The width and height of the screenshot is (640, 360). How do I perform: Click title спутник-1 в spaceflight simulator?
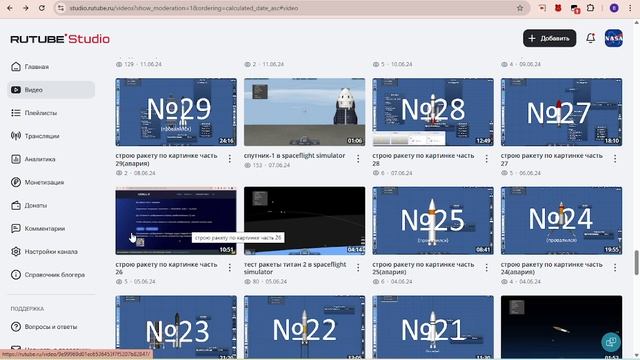(x=294, y=156)
